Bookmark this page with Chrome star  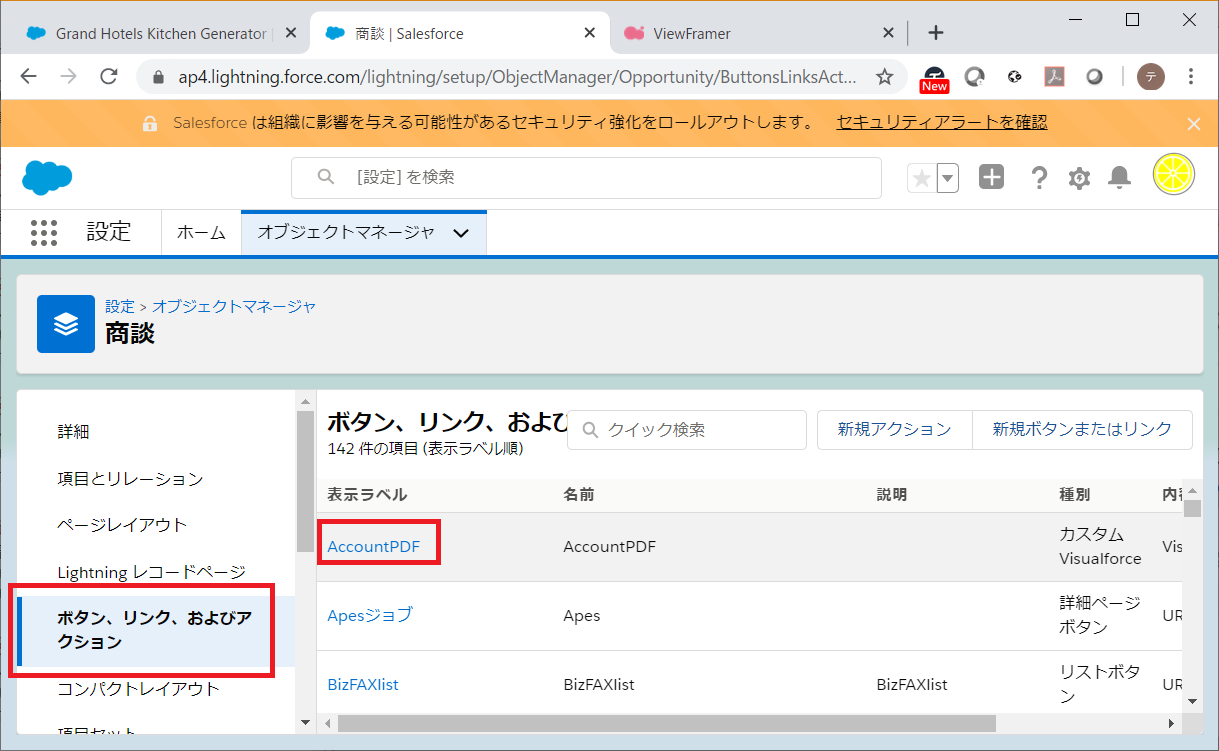click(x=884, y=77)
